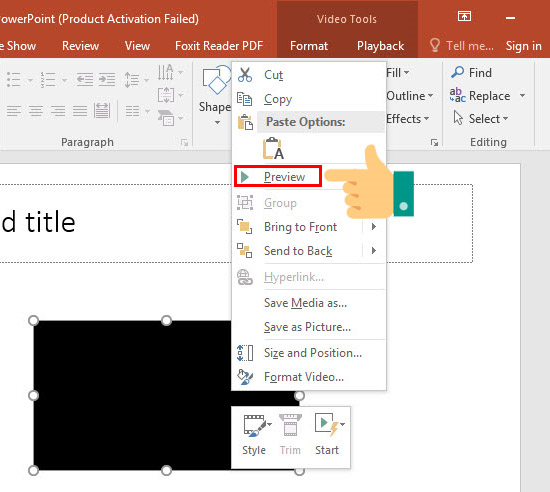Center-align the paragraph text
This screenshot has width=550, height=492.
(x=36, y=112)
